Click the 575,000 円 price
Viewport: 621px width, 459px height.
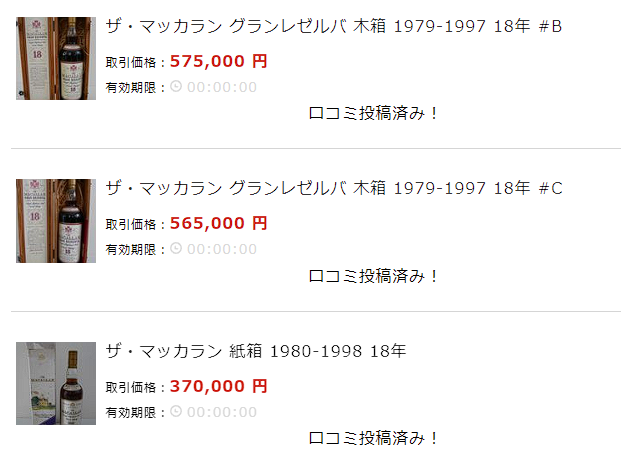(219, 61)
